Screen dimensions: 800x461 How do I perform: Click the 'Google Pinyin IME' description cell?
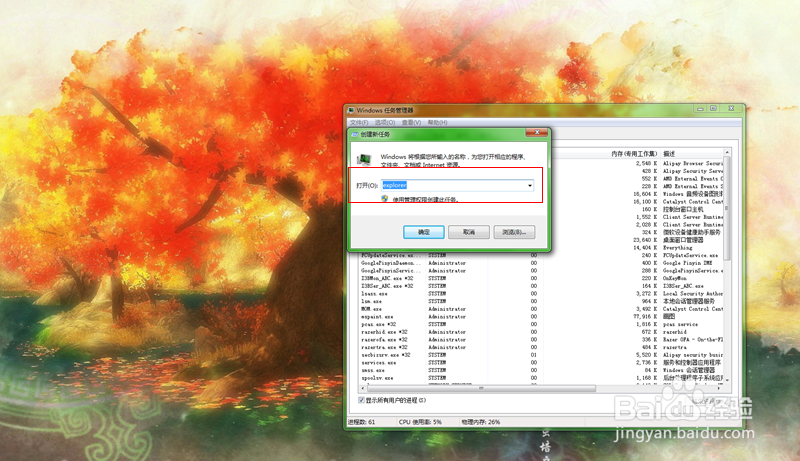click(687, 263)
